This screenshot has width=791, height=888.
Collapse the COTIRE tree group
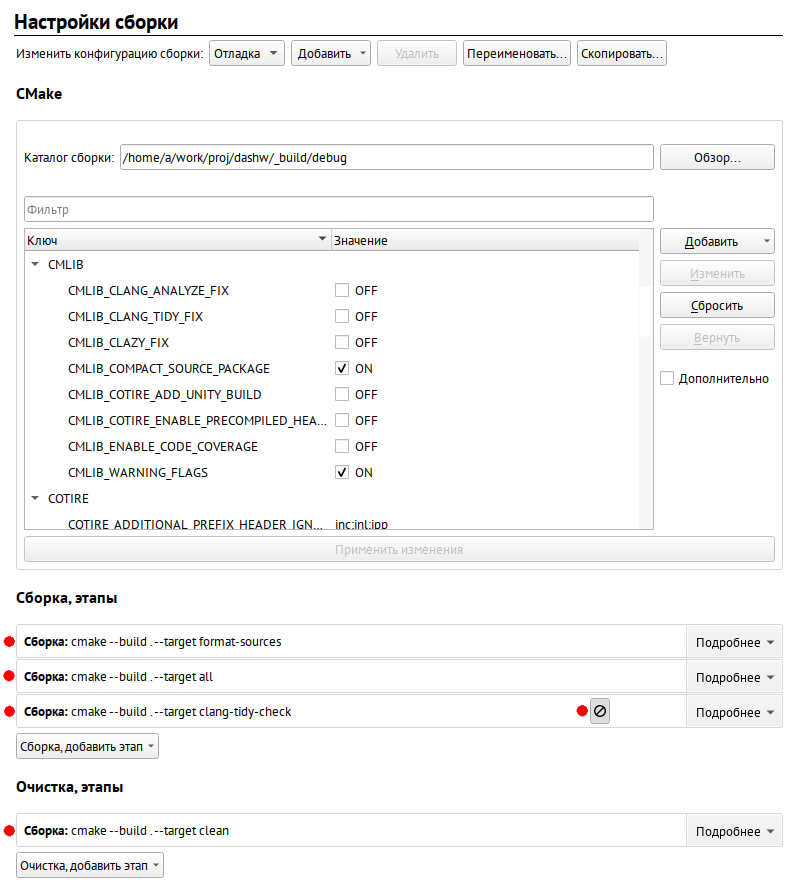35,498
